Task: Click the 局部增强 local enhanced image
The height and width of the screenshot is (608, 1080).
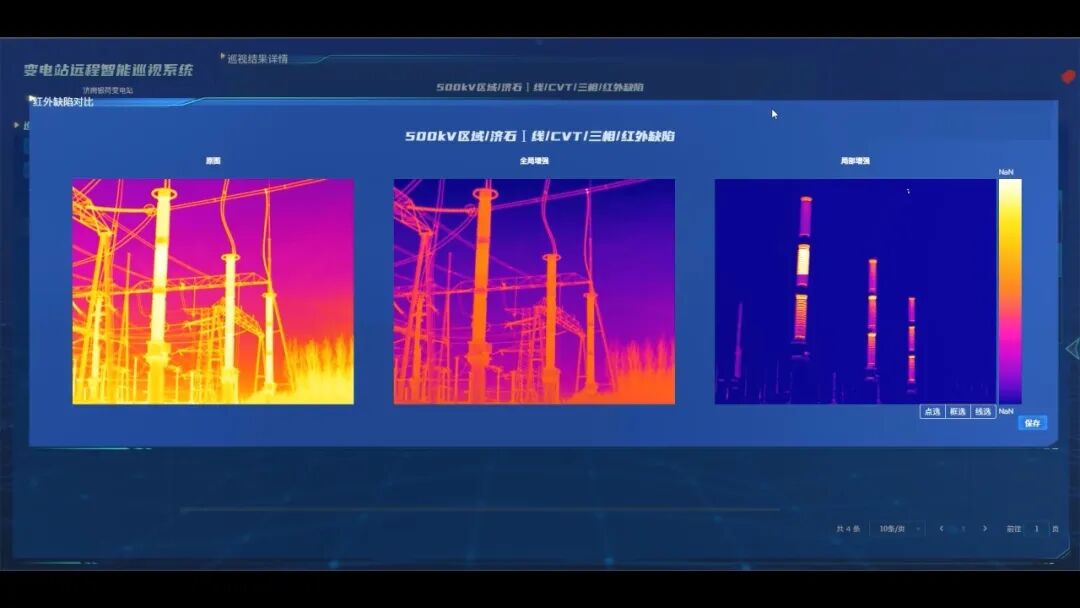Action: click(x=855, y=291)
